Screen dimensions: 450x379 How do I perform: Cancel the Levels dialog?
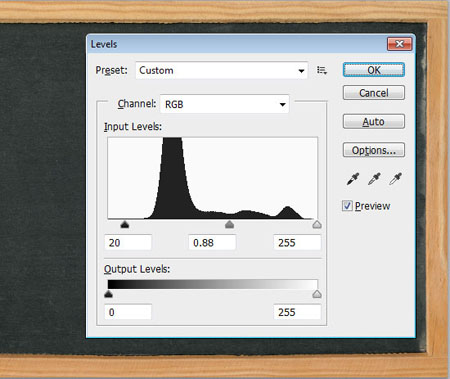click(x=374, y=93)
